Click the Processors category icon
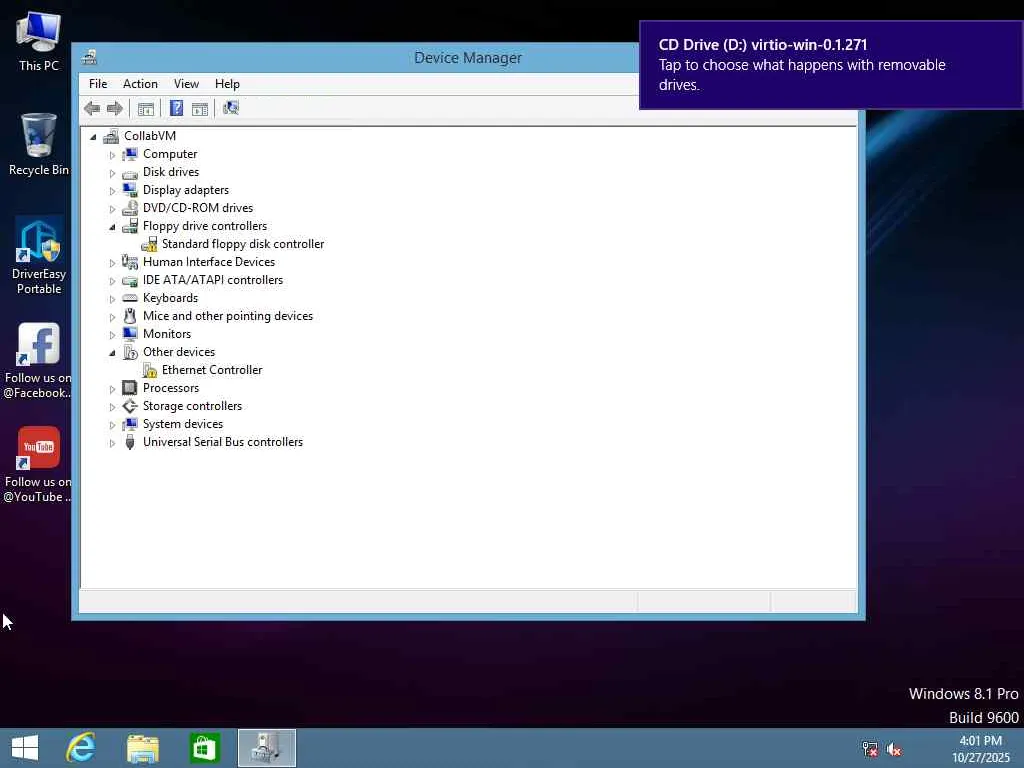Viewport: 1024px width, 768px height. (x=130, y=388)
